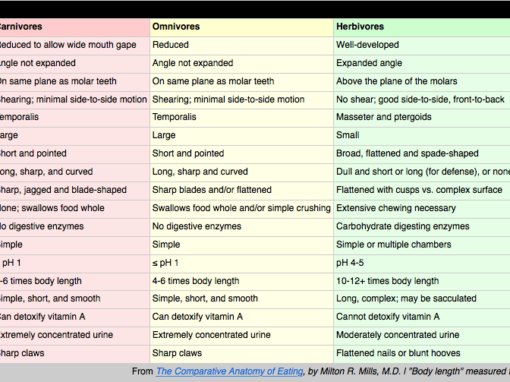The width and height of the screenshot is (510, 382).
Task: Click 'Moderately concentrated urine' cell
Action: [x=422, y=335]
